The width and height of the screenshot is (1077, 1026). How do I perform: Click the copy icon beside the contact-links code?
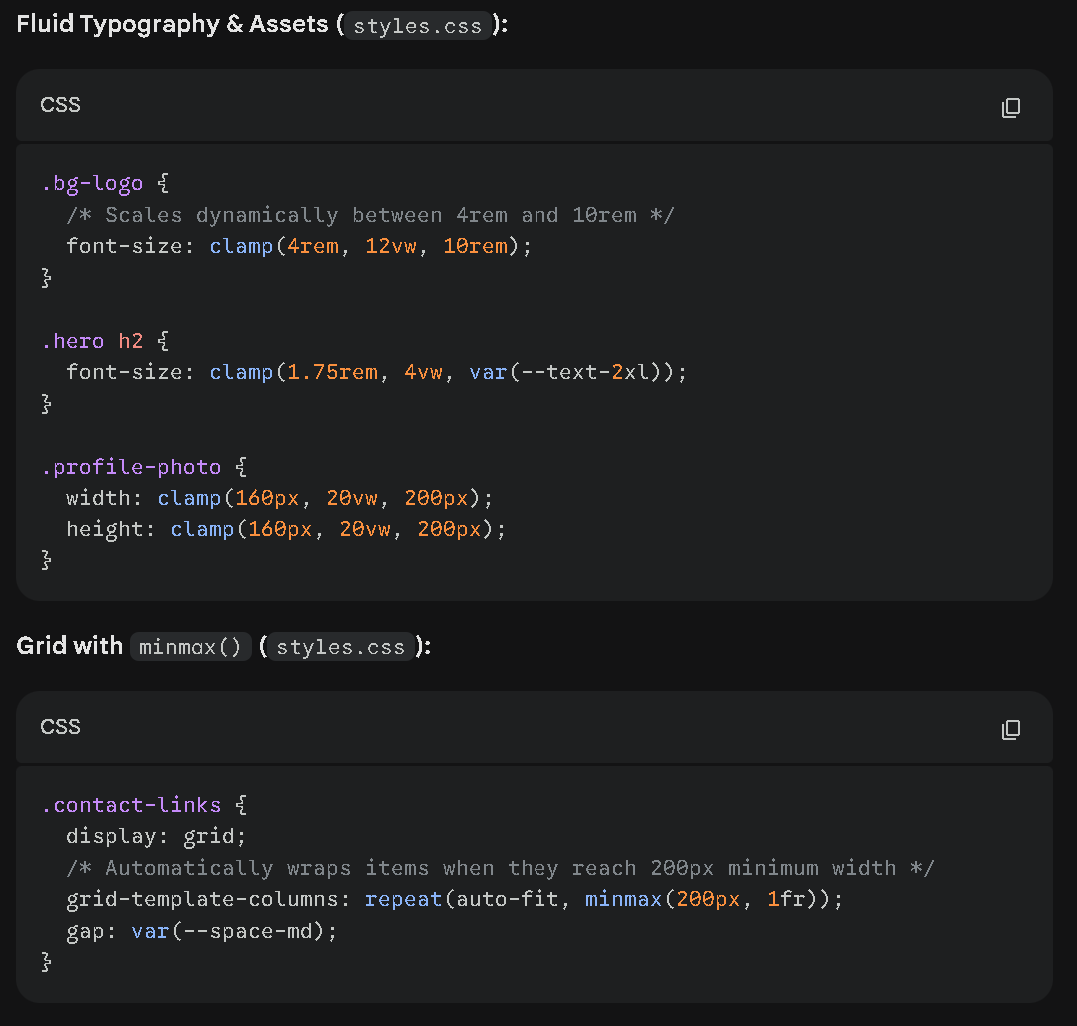1011,730
